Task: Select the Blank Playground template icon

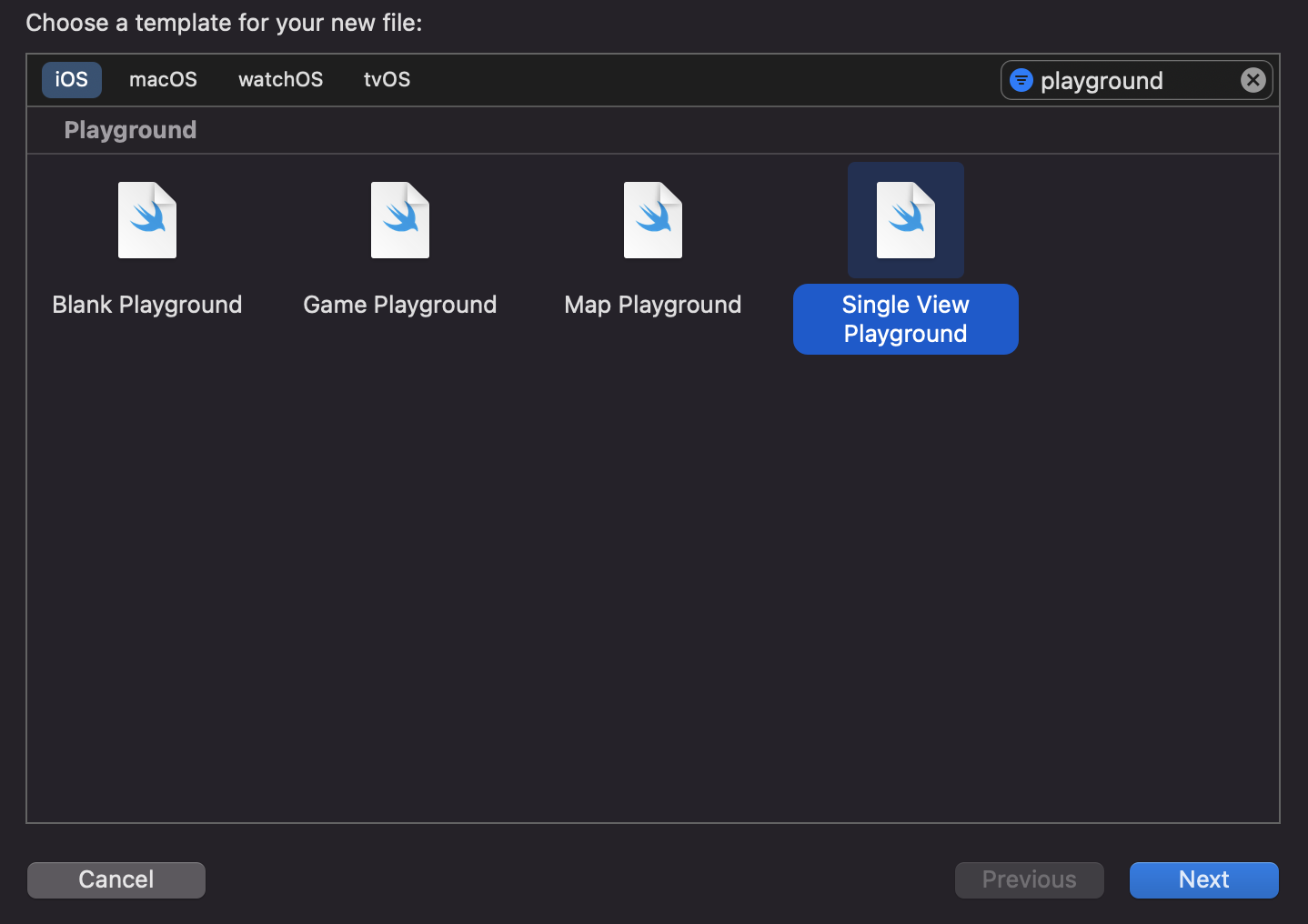Action: [x=147, y=220]
